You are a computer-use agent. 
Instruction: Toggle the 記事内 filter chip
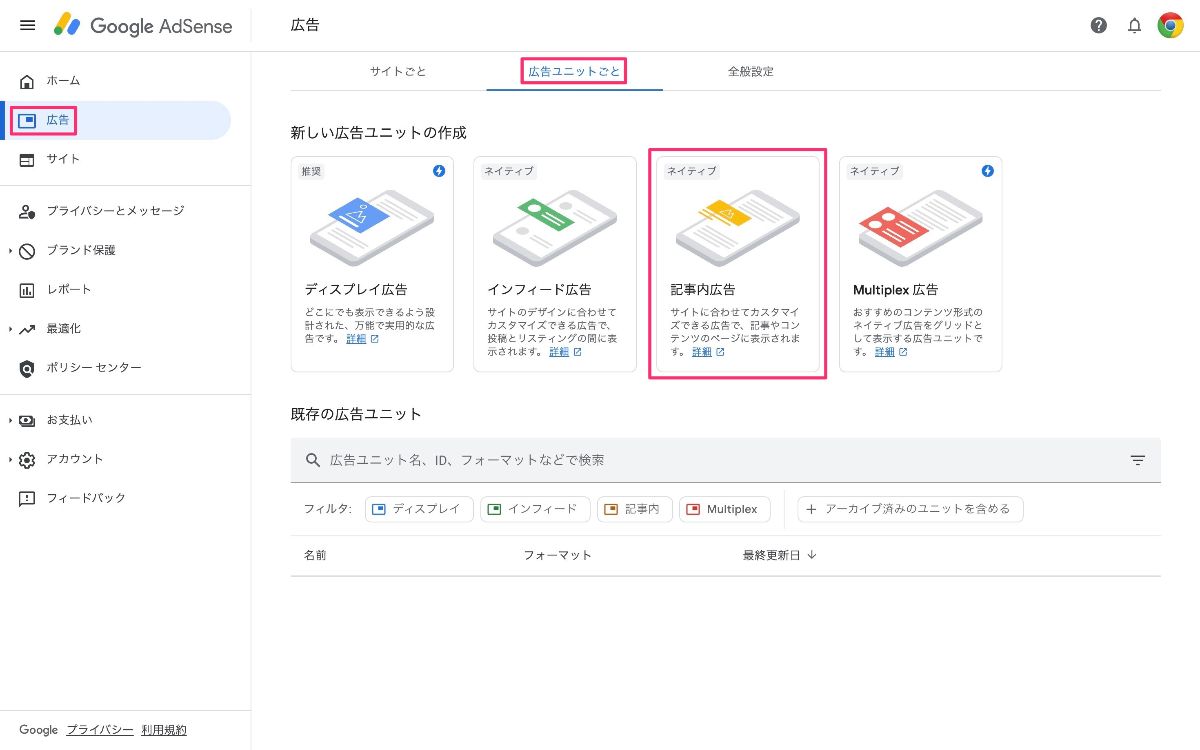pos(635,509)
